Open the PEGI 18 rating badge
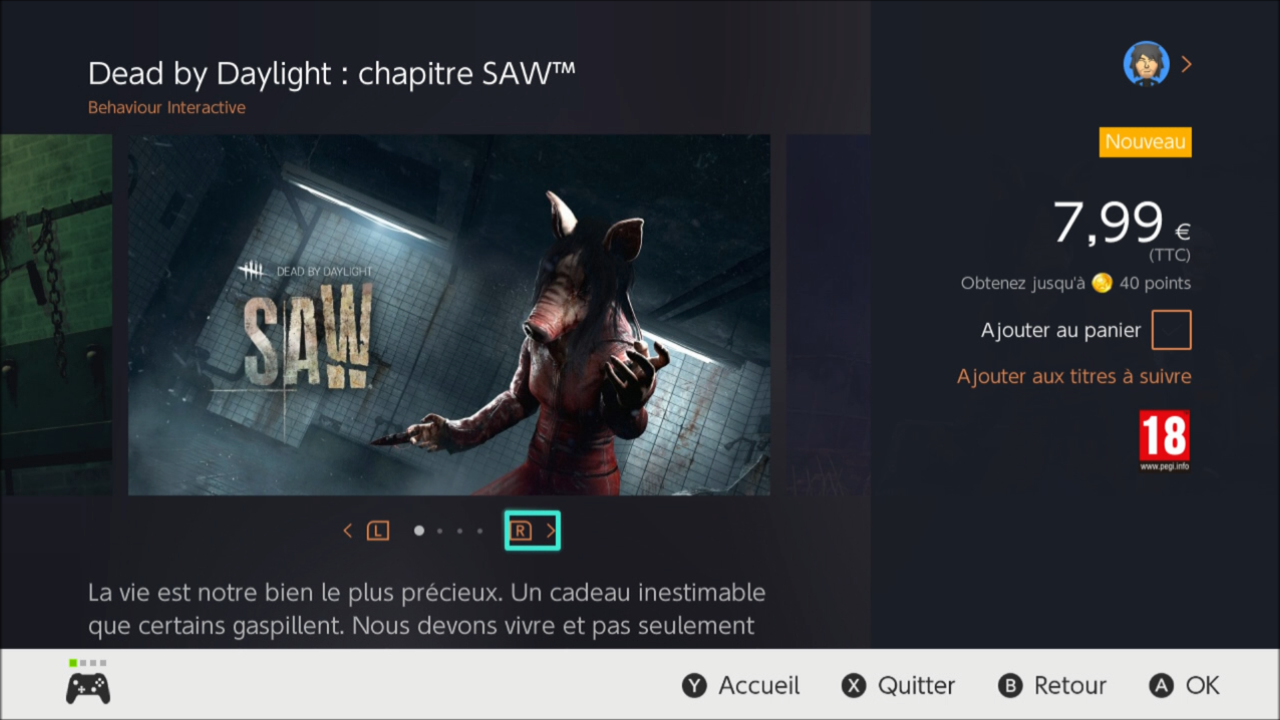 pos(1165,440)
